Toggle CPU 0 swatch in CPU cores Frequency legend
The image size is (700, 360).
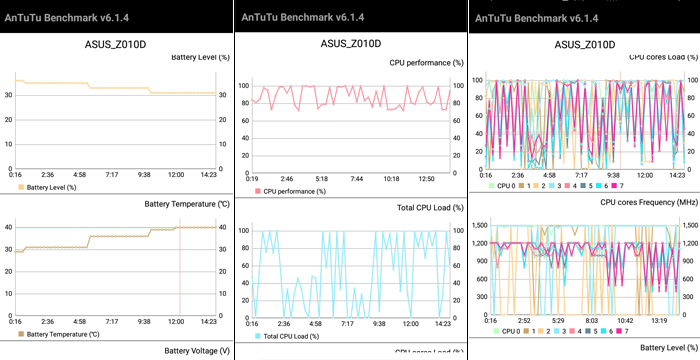[x=496, y=331]
